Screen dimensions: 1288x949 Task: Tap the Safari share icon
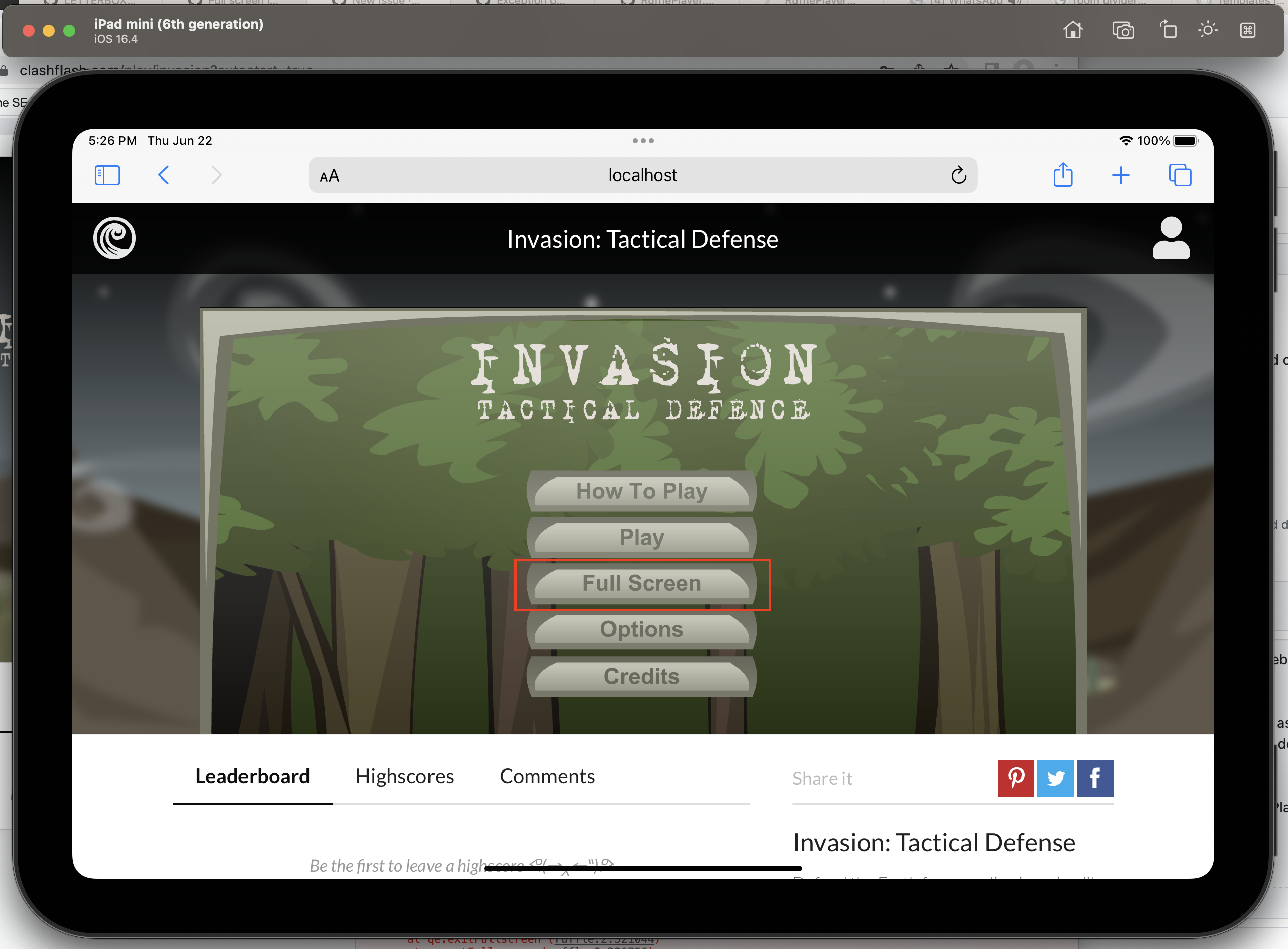tap(1063, 175)
